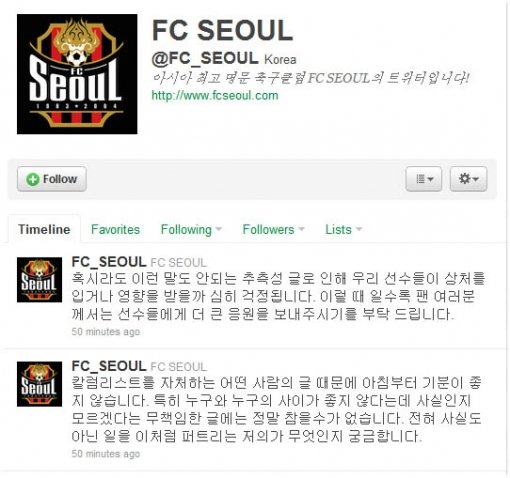510x478 pixels.
Task: Expand the Followers tab dropdown arrow
Action: pyautogui.click(x=301, y=229)
